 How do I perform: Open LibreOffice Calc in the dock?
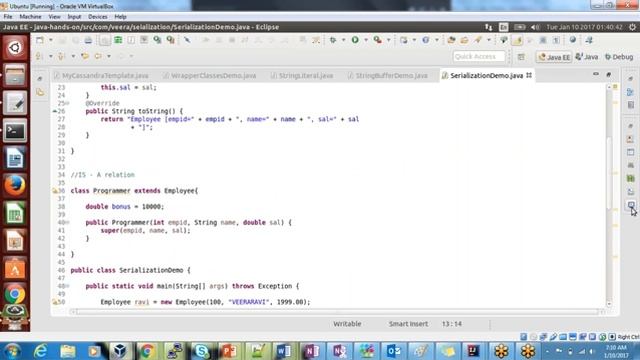pos(15,213)
